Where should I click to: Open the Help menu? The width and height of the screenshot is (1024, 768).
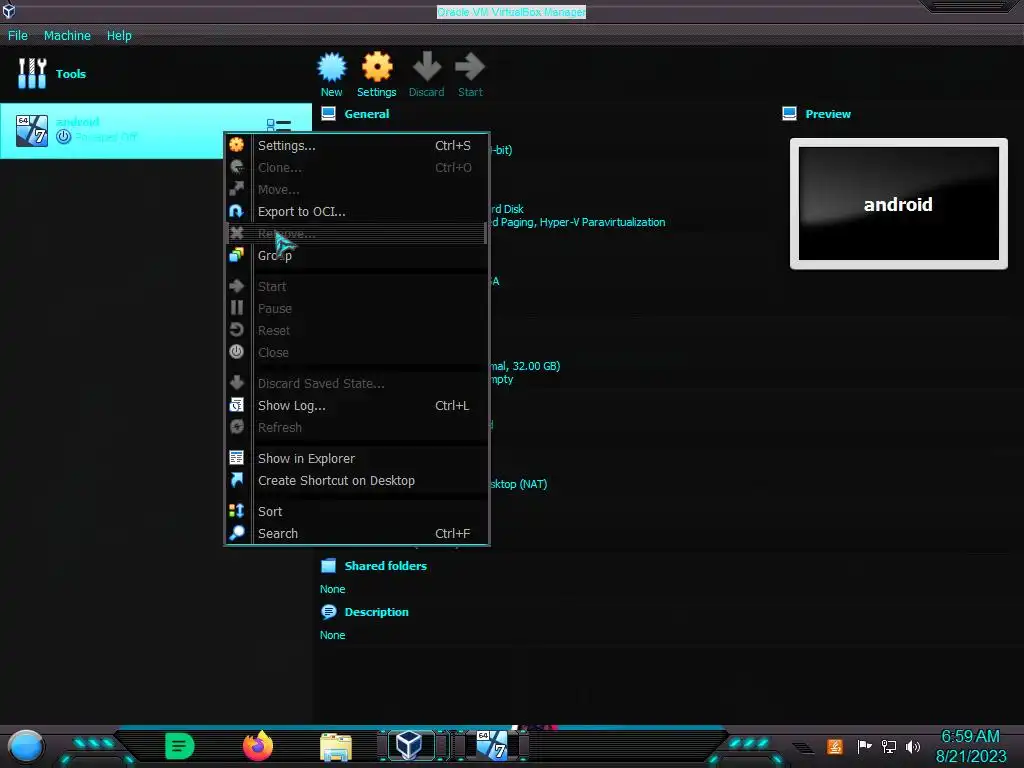tap(119, 35)
